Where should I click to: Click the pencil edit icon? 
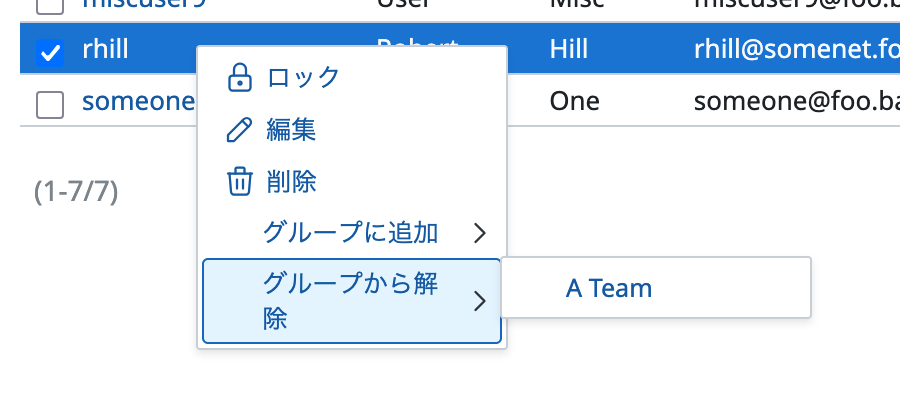pyautogui.click(x=239, y=130)
